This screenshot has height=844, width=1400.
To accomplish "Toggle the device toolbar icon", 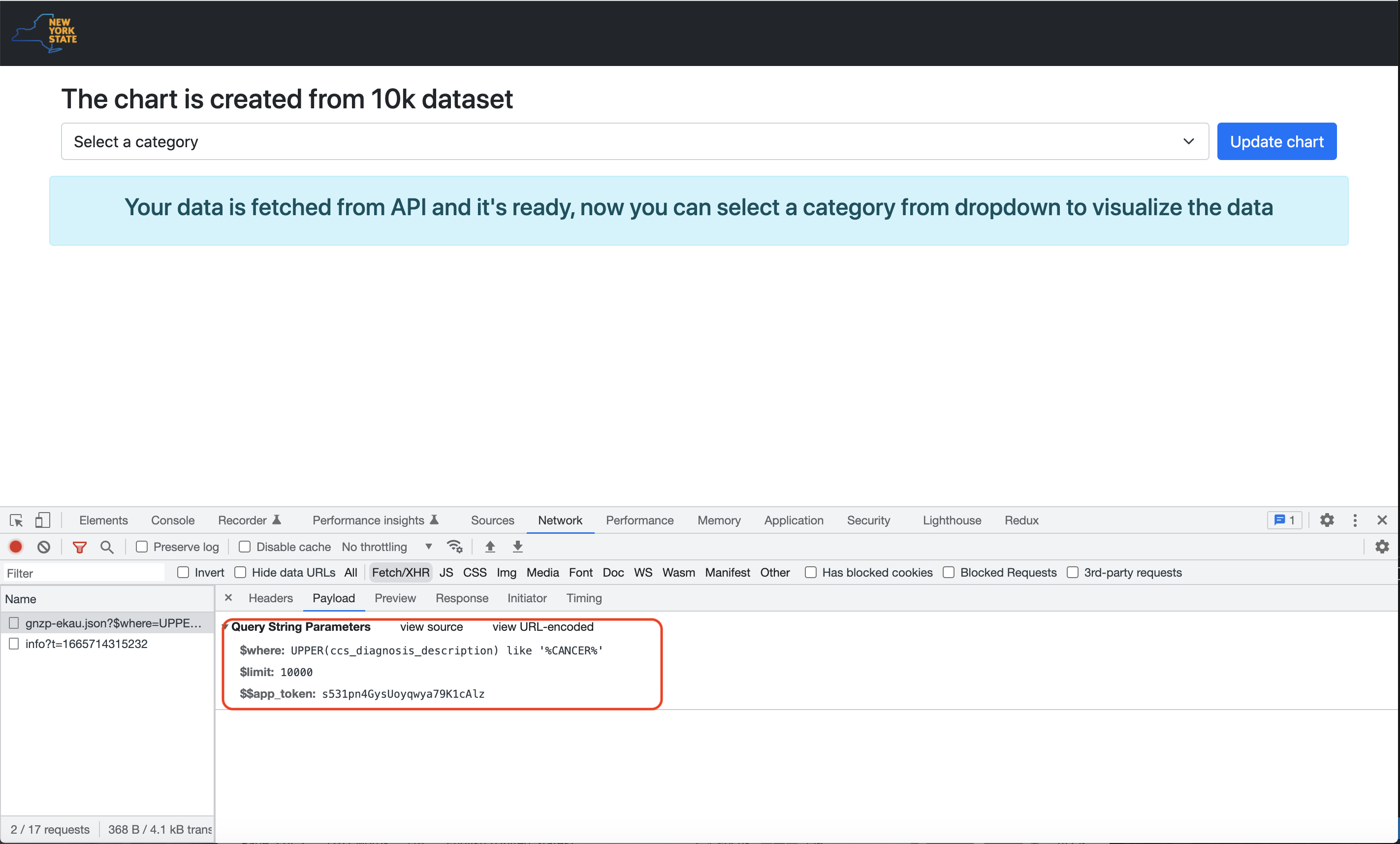I will click(43, 520).
